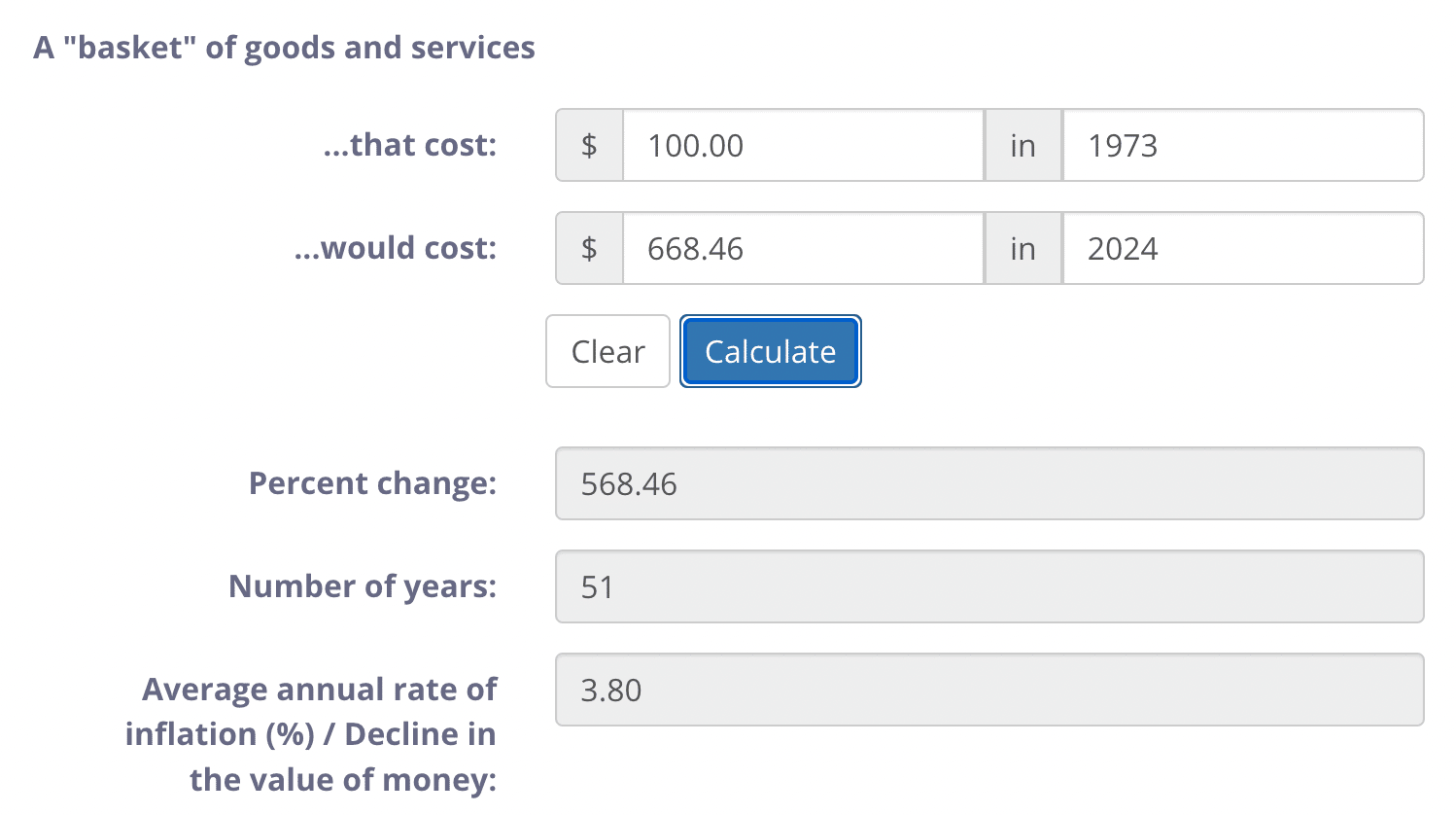Click the "in" label before 2024
Screen dimensions: 1456x815
click(x=1023, y=249)
